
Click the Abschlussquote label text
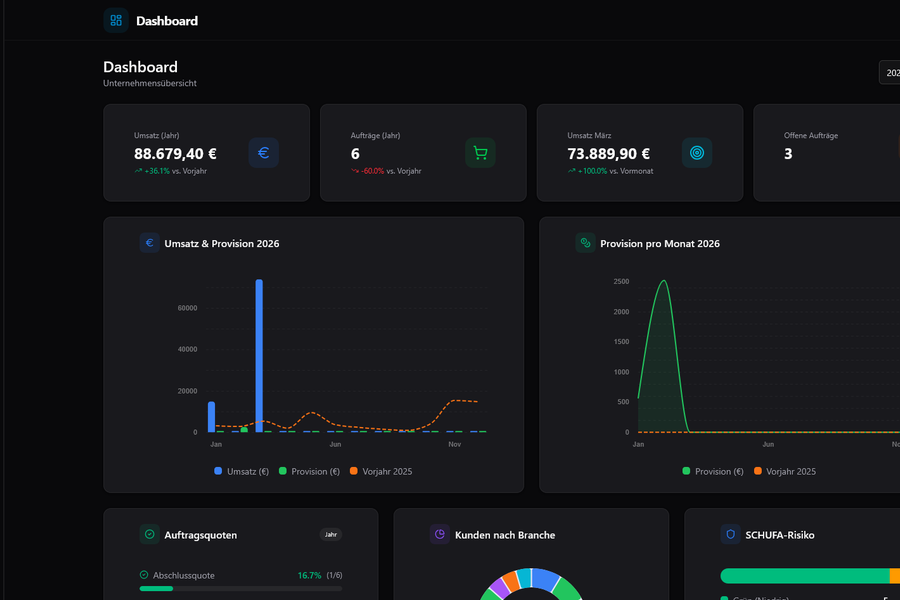[184, 575]
